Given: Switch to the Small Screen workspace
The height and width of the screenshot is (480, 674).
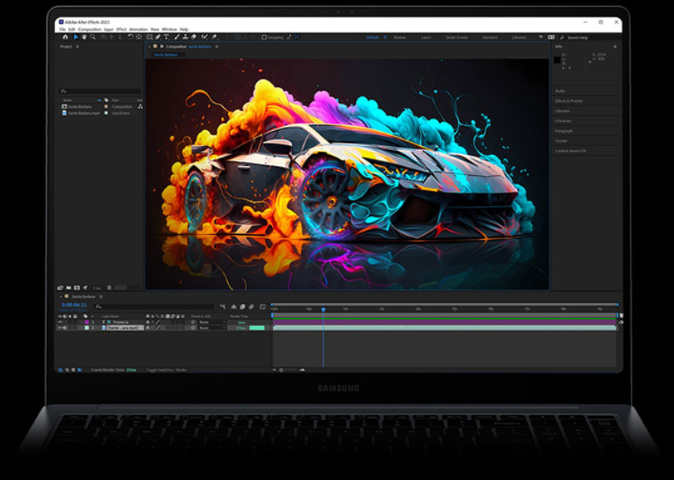Looking at the screenshot, I should pos(456,37).
